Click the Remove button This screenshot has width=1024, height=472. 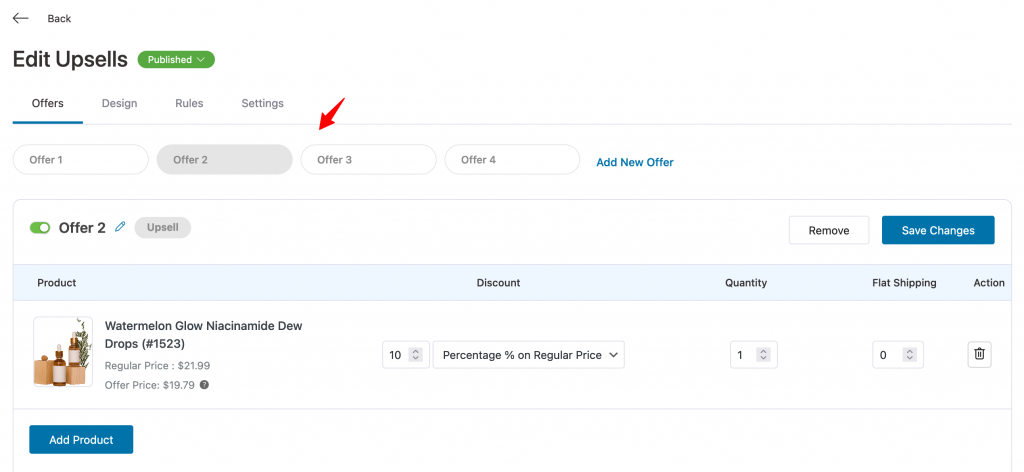click(x=829, y=230)
